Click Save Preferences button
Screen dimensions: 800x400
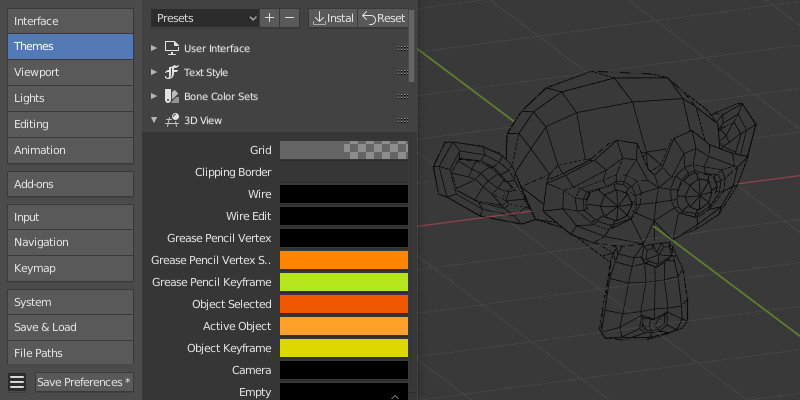pos(84,382)
